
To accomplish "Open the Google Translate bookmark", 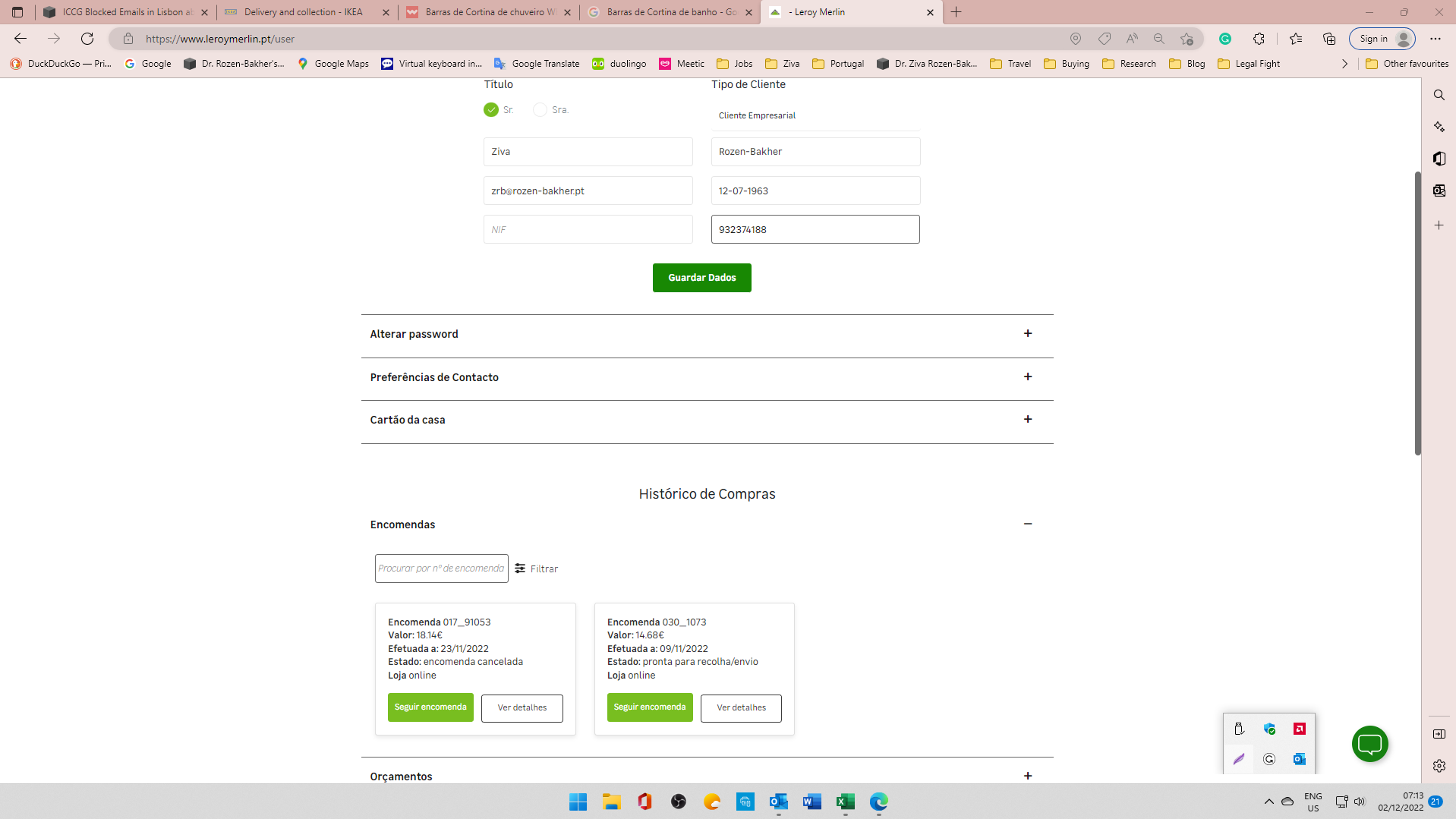I will tap(536, 64).
